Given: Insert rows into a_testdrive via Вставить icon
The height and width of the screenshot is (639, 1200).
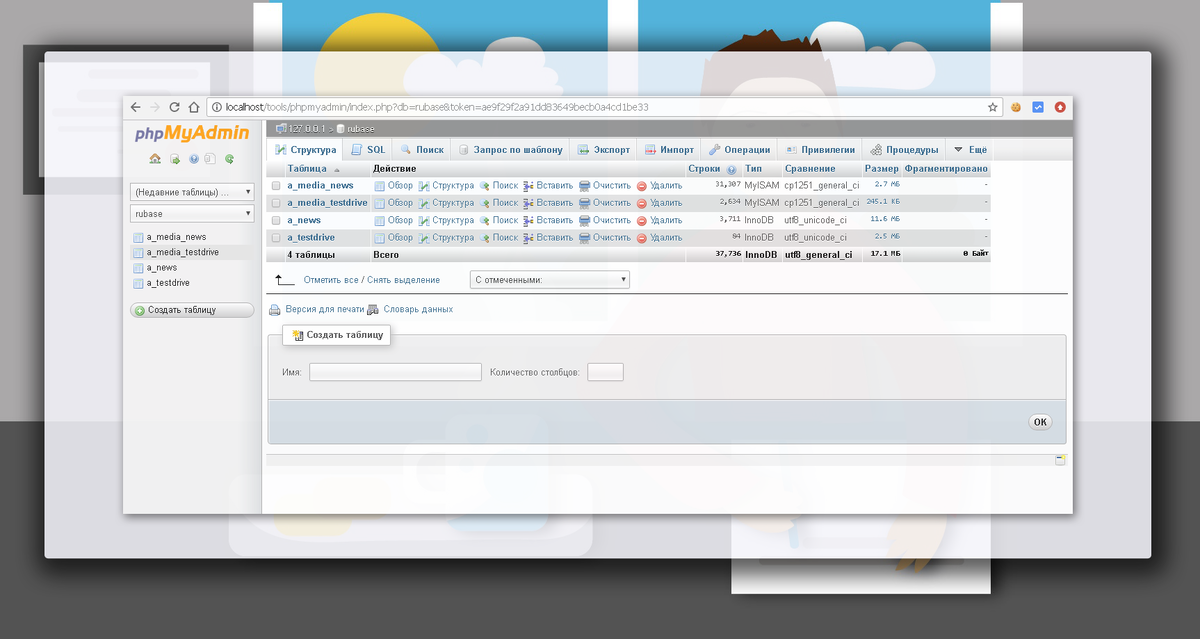Looking at the screenshot, I should (529, 237).
